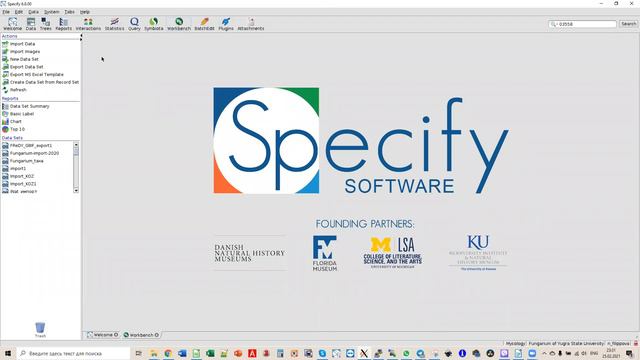Open the Symbiota toolbar icon
This screenshot has height=360, width=640.
tap(154, 24)
